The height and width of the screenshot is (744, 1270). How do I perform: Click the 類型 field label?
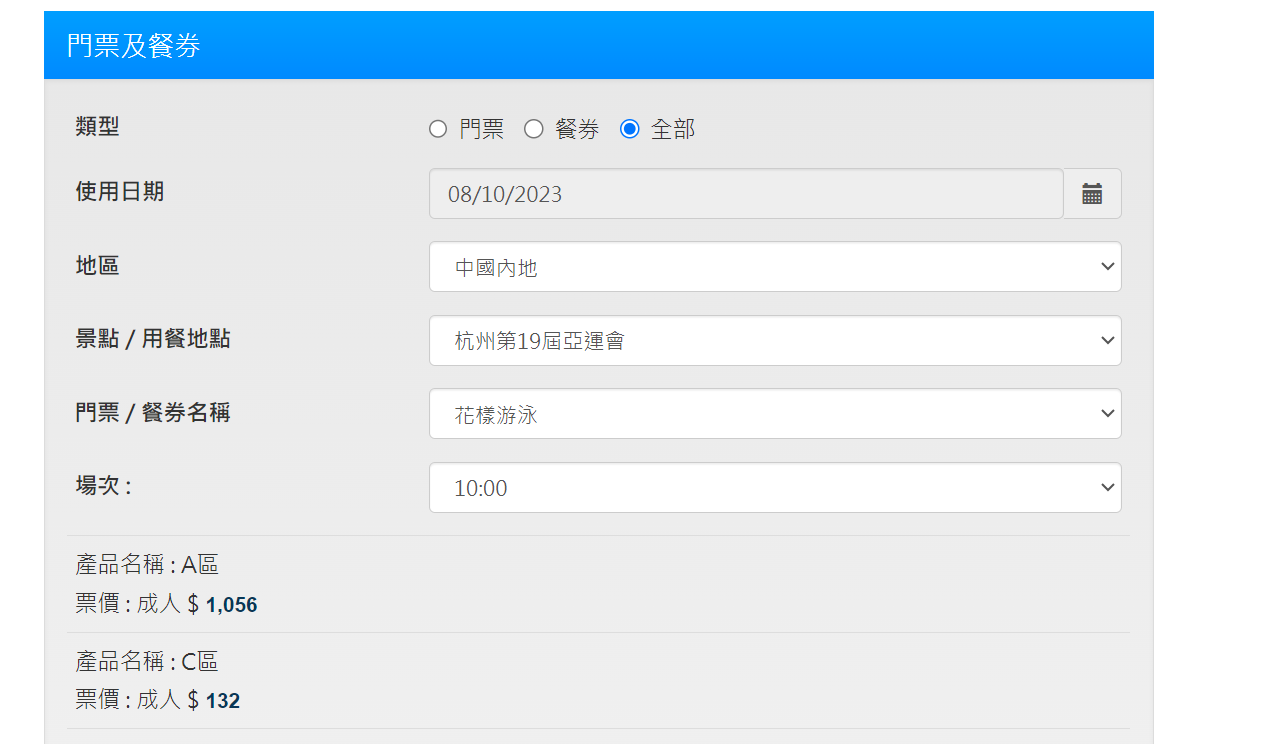[x=97, y=127]
